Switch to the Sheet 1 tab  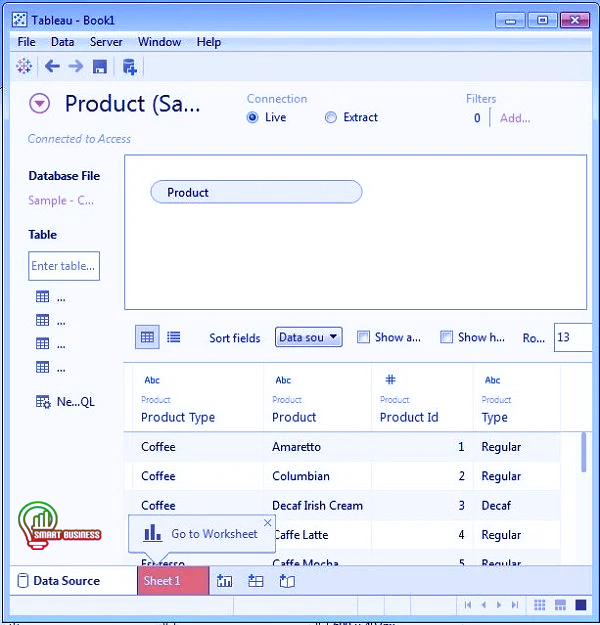[x=173, y=581]
